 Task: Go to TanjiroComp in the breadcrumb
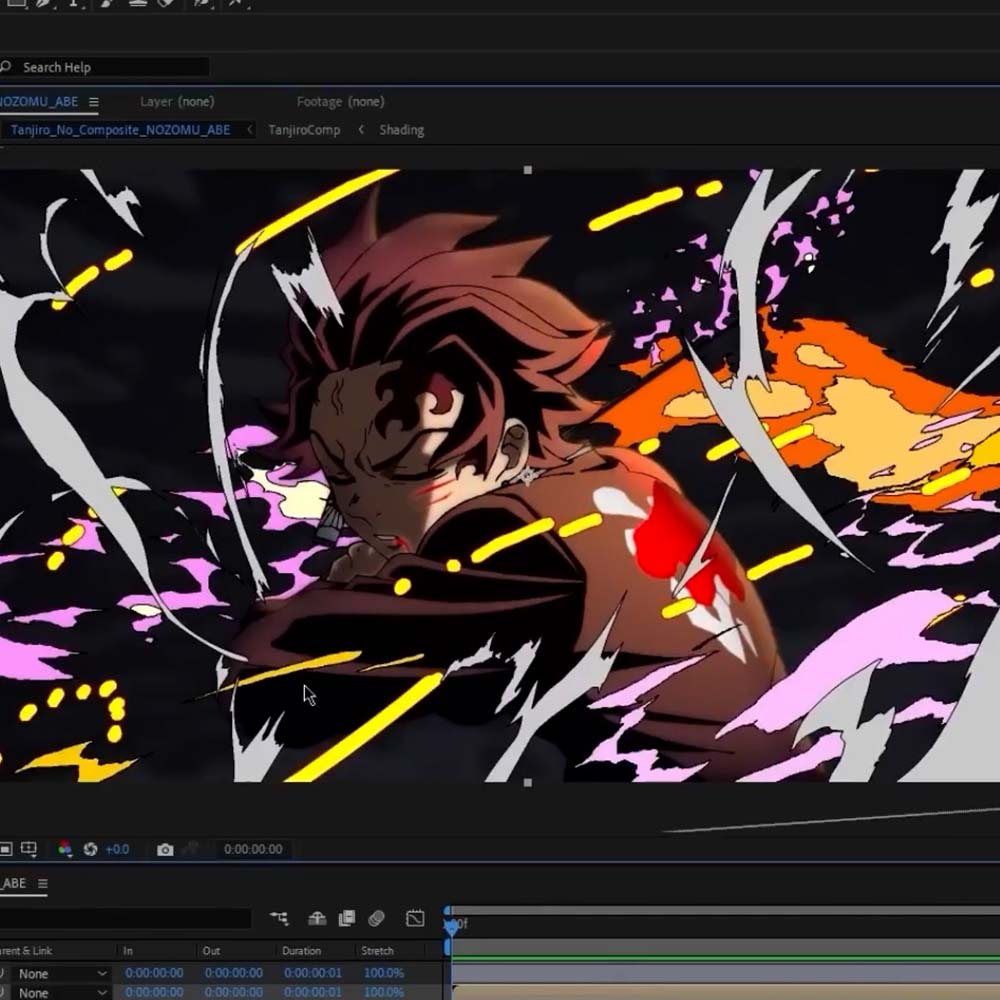pyautogui.click(x=304, y=130)
